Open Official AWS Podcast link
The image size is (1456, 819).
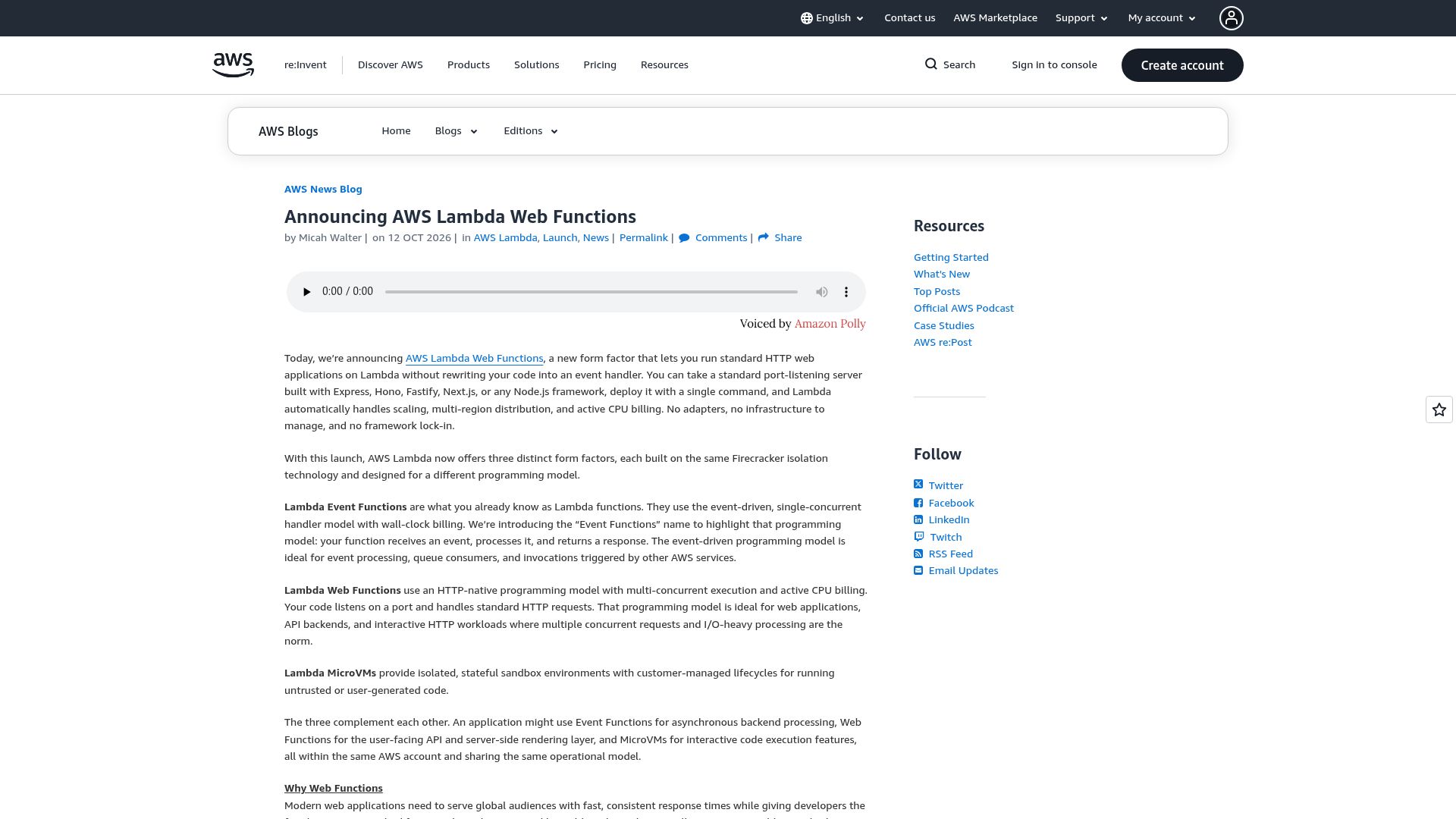click(963, 309)
